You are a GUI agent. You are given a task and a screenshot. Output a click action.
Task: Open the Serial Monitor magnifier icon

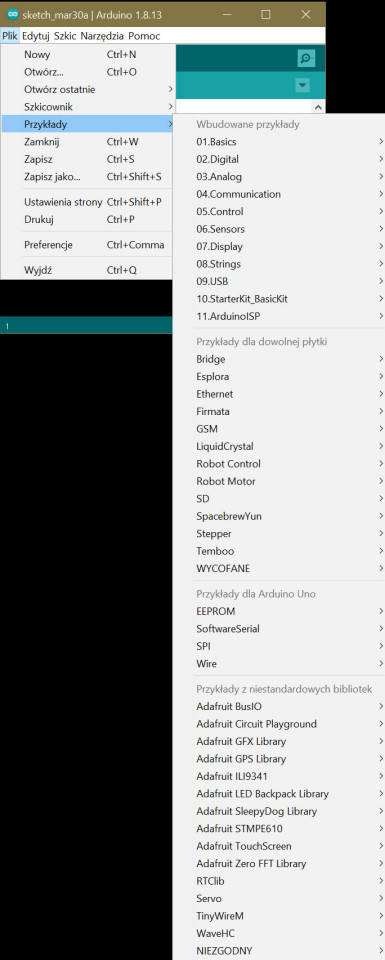pyautogui.click(x=305, y=59)
